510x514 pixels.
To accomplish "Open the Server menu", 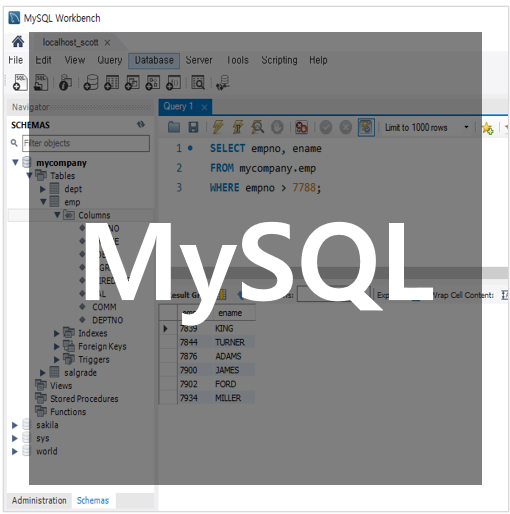I will point(199,60).
